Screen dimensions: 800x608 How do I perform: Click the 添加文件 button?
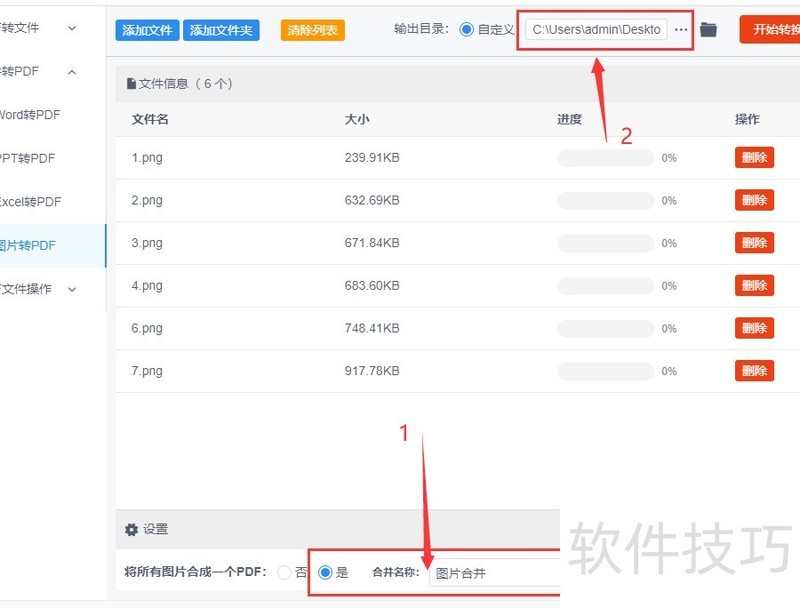146,29
